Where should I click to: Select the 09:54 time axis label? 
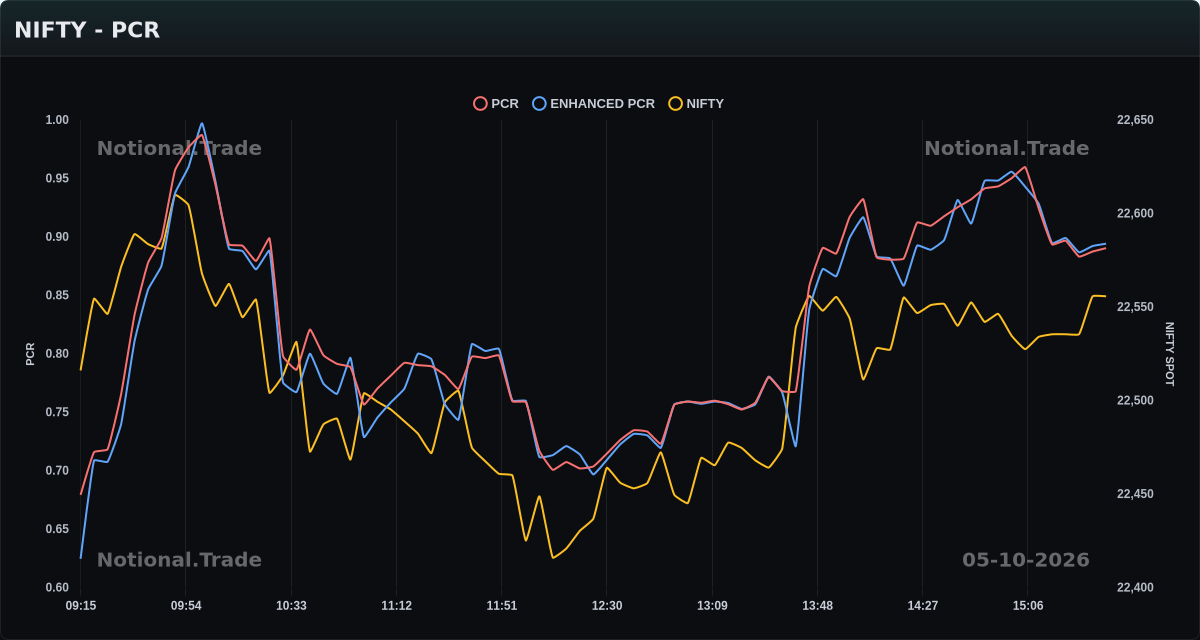coord(186,606)
